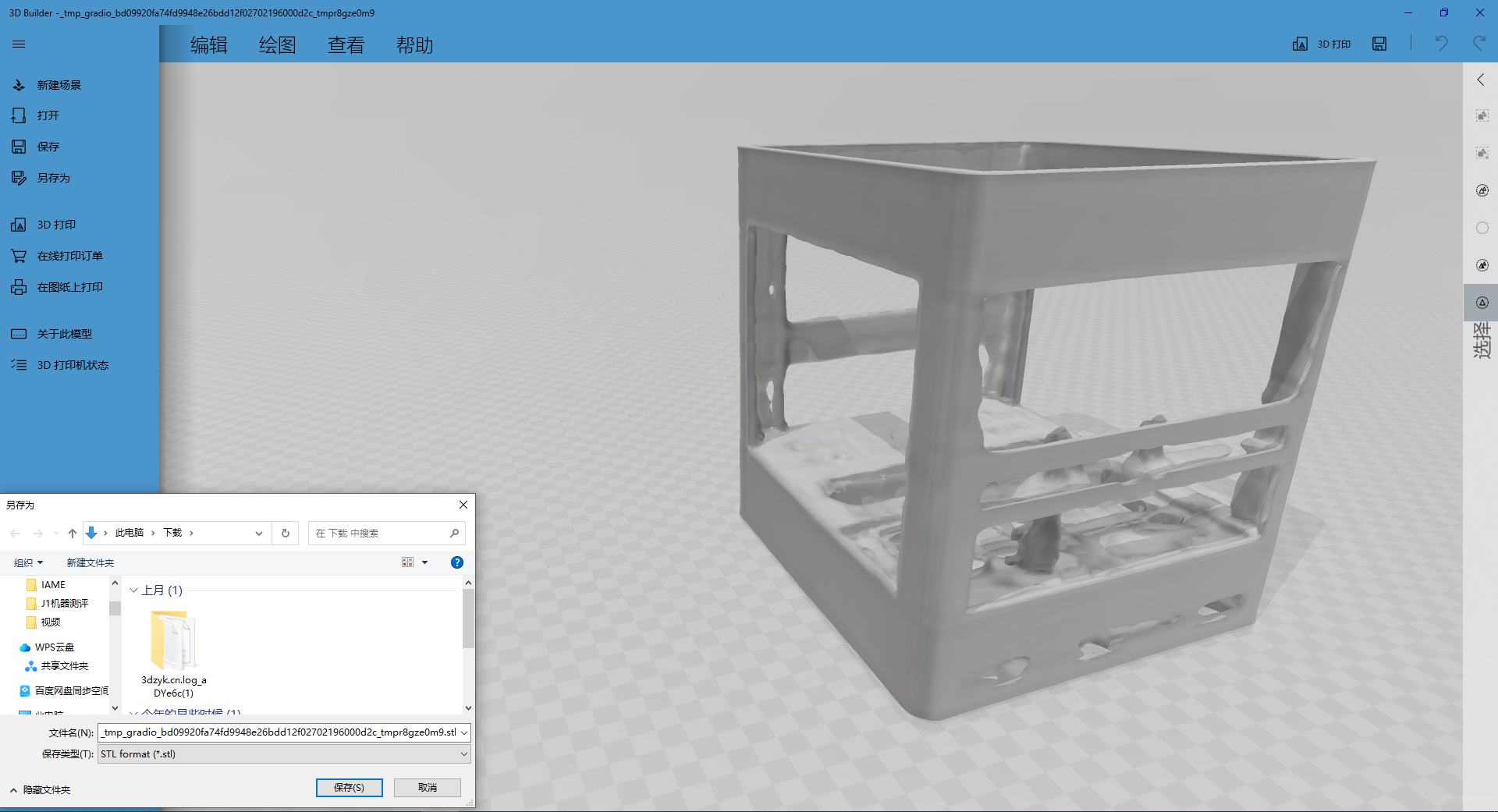Click the top-right 3D 打印 toolbar button
Screen dimensions: 1498x812
pos(1322,44)
